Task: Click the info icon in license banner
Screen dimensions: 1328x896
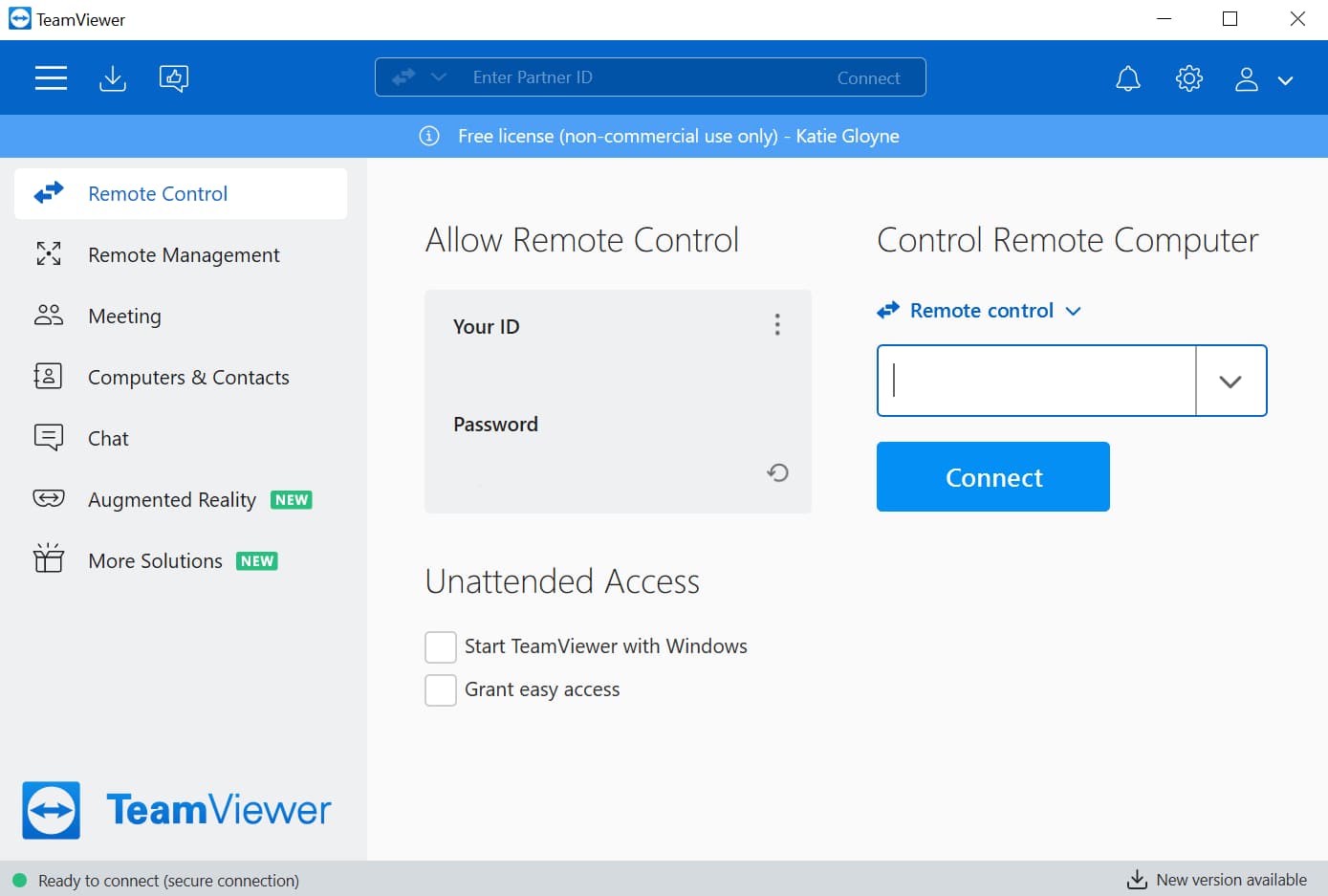Action: [429, 136]
